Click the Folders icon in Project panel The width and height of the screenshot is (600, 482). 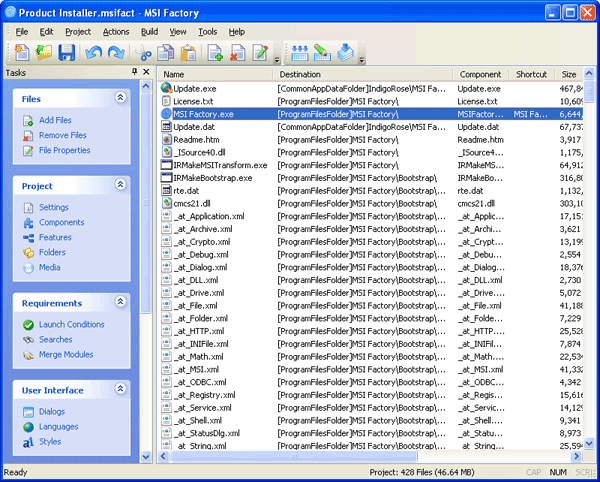[28, 252]
